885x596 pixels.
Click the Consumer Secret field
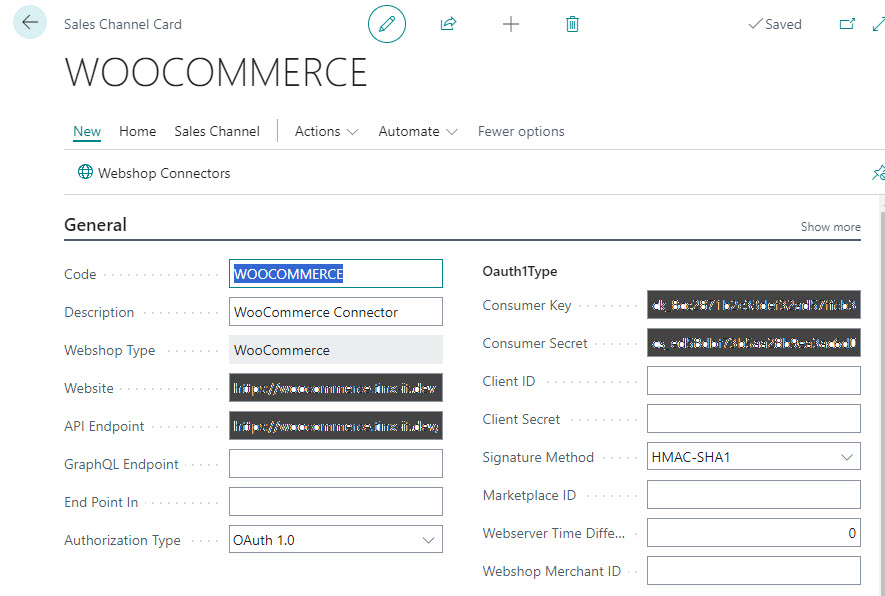(x=753, y=343)
